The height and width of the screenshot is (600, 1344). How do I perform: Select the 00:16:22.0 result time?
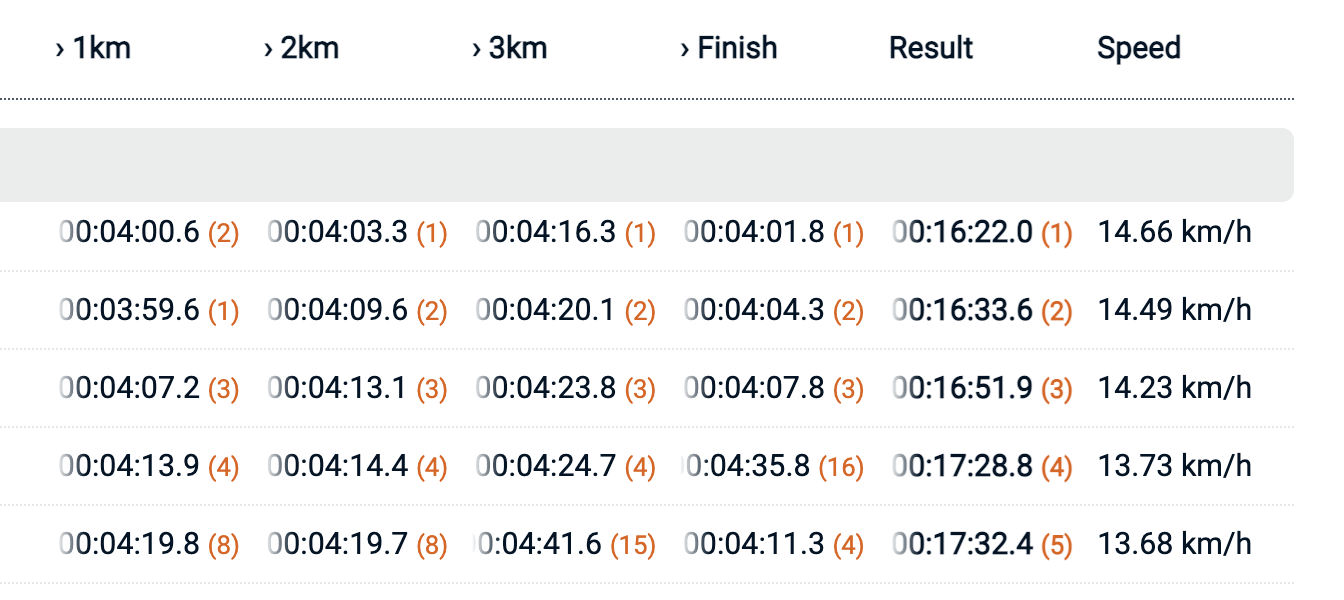pyautogui.click(x=963, y=233)
